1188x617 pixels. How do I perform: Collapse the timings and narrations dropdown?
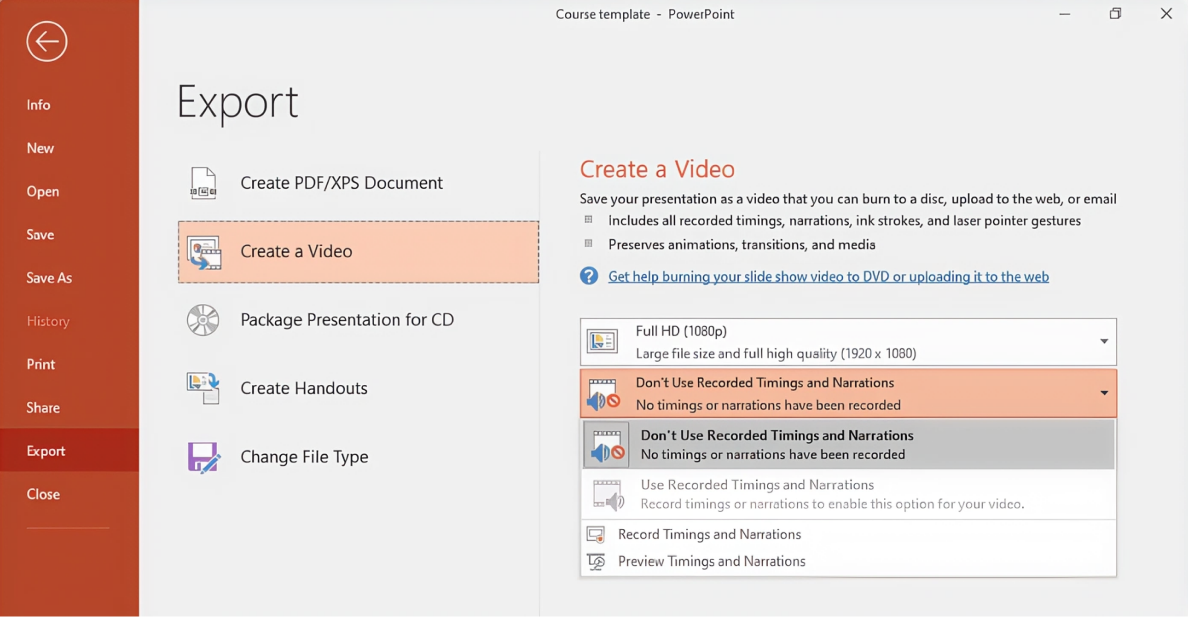1105,393
